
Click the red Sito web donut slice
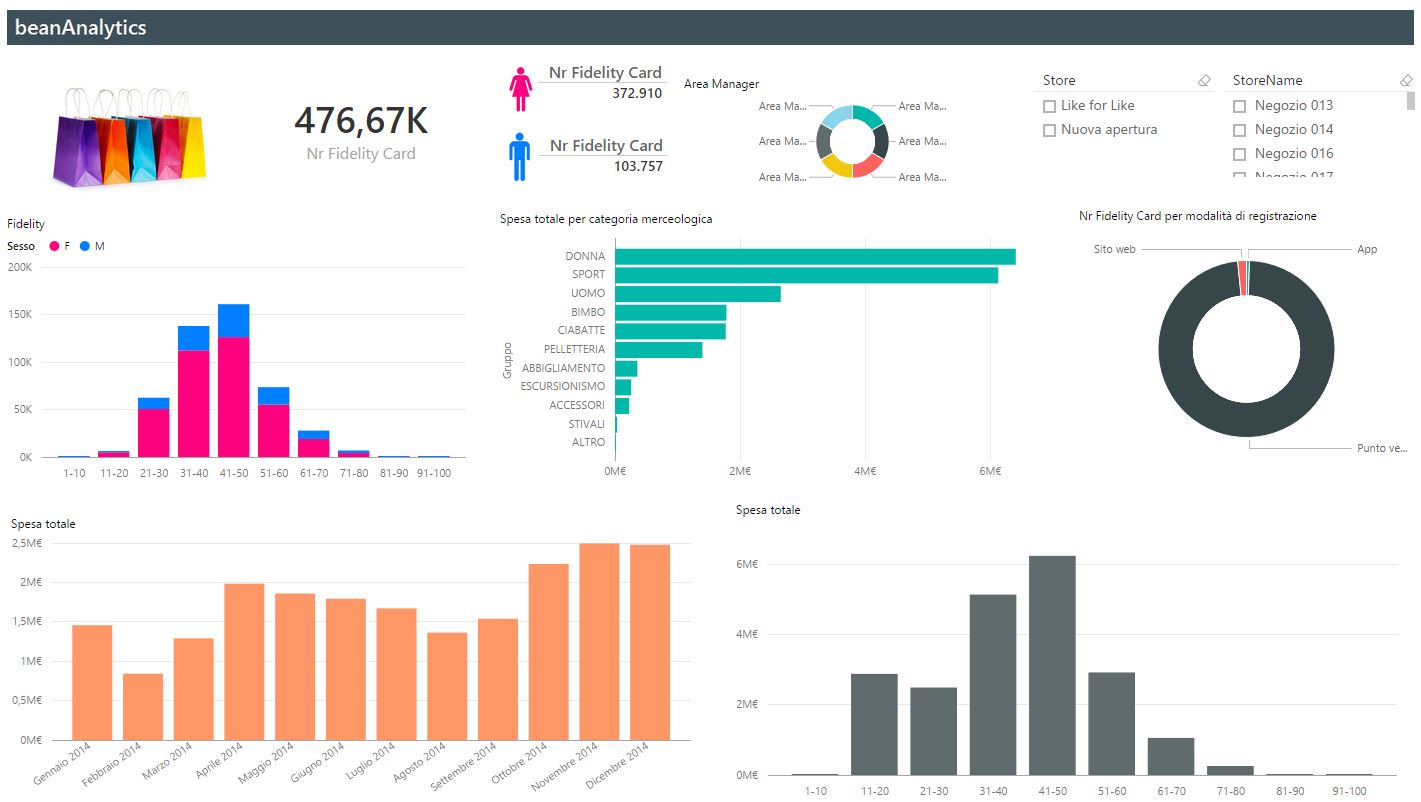click(1242, 278)
